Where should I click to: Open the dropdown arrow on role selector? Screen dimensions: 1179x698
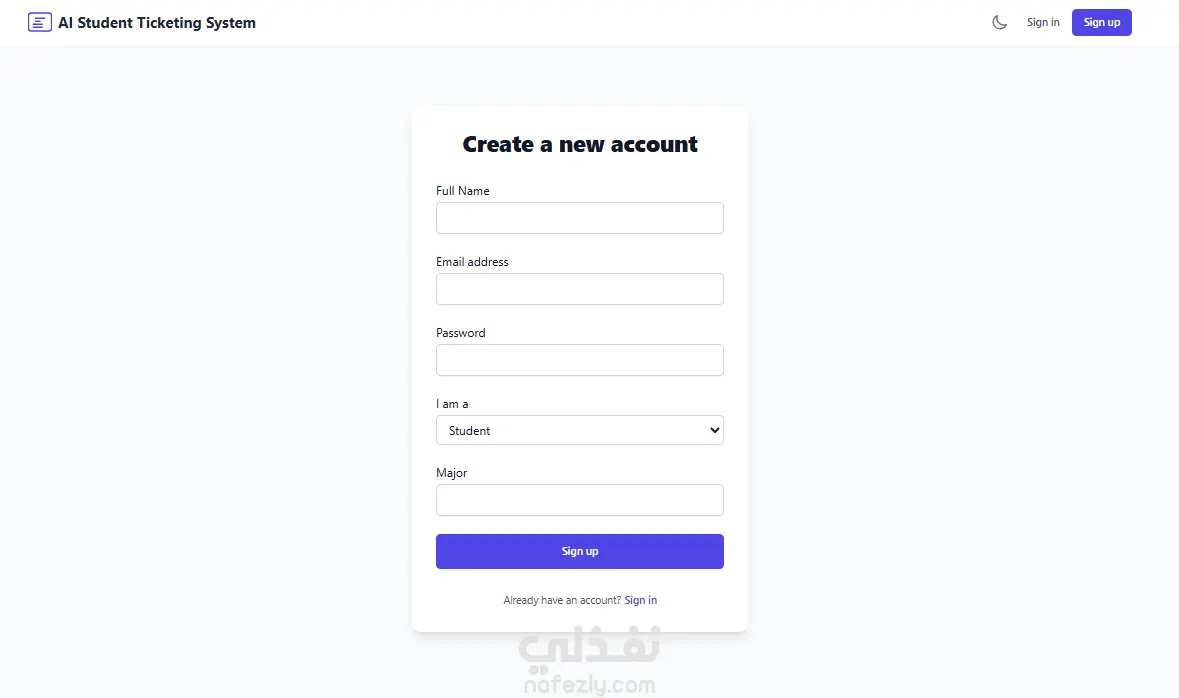[x=712, y=430]
